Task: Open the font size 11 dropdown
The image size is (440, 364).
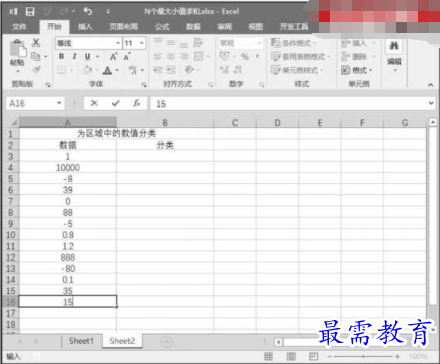Action: tap(142, 43)
